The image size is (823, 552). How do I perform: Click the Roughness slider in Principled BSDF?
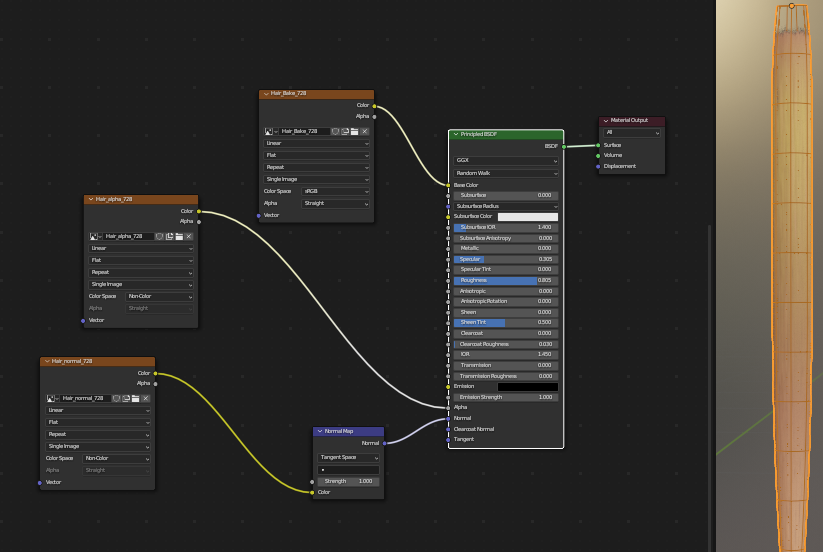(x=505, y=280)
